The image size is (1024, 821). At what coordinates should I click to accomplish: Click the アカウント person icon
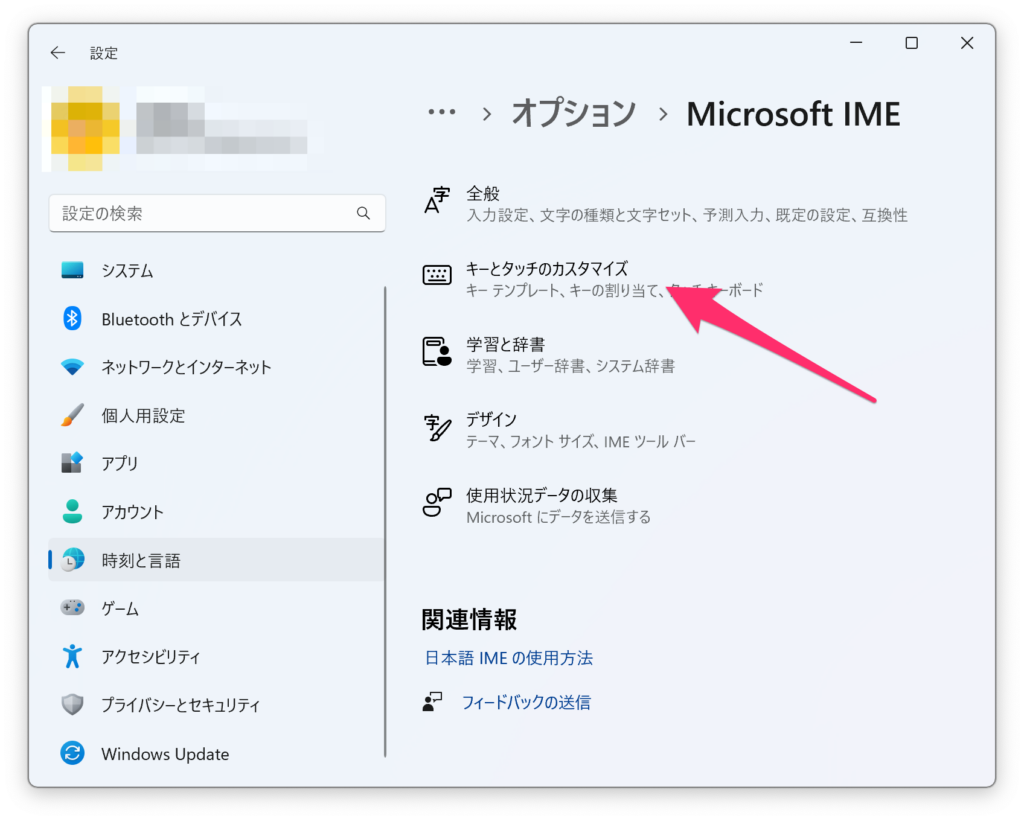click(72, 511)
